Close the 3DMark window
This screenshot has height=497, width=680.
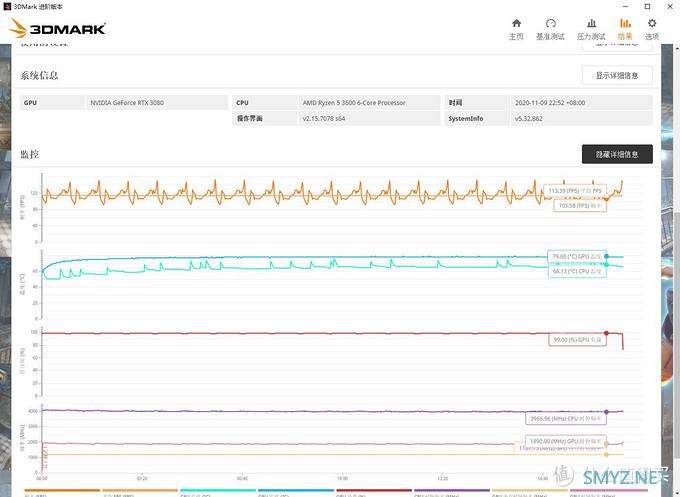(668, 7)
